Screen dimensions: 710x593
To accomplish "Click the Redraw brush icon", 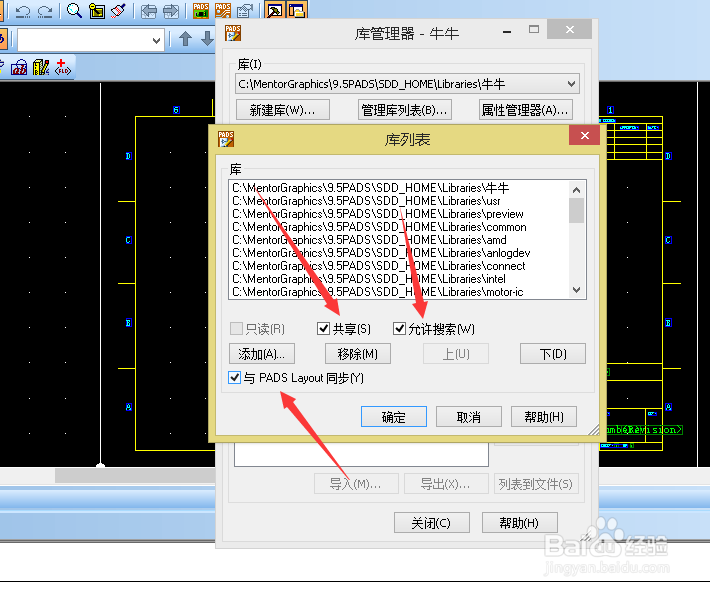I will (x=118, y=10).
